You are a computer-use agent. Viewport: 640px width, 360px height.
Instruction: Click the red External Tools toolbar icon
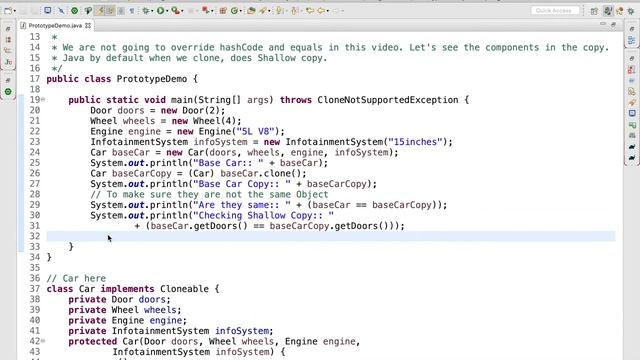tap(205, 11)
